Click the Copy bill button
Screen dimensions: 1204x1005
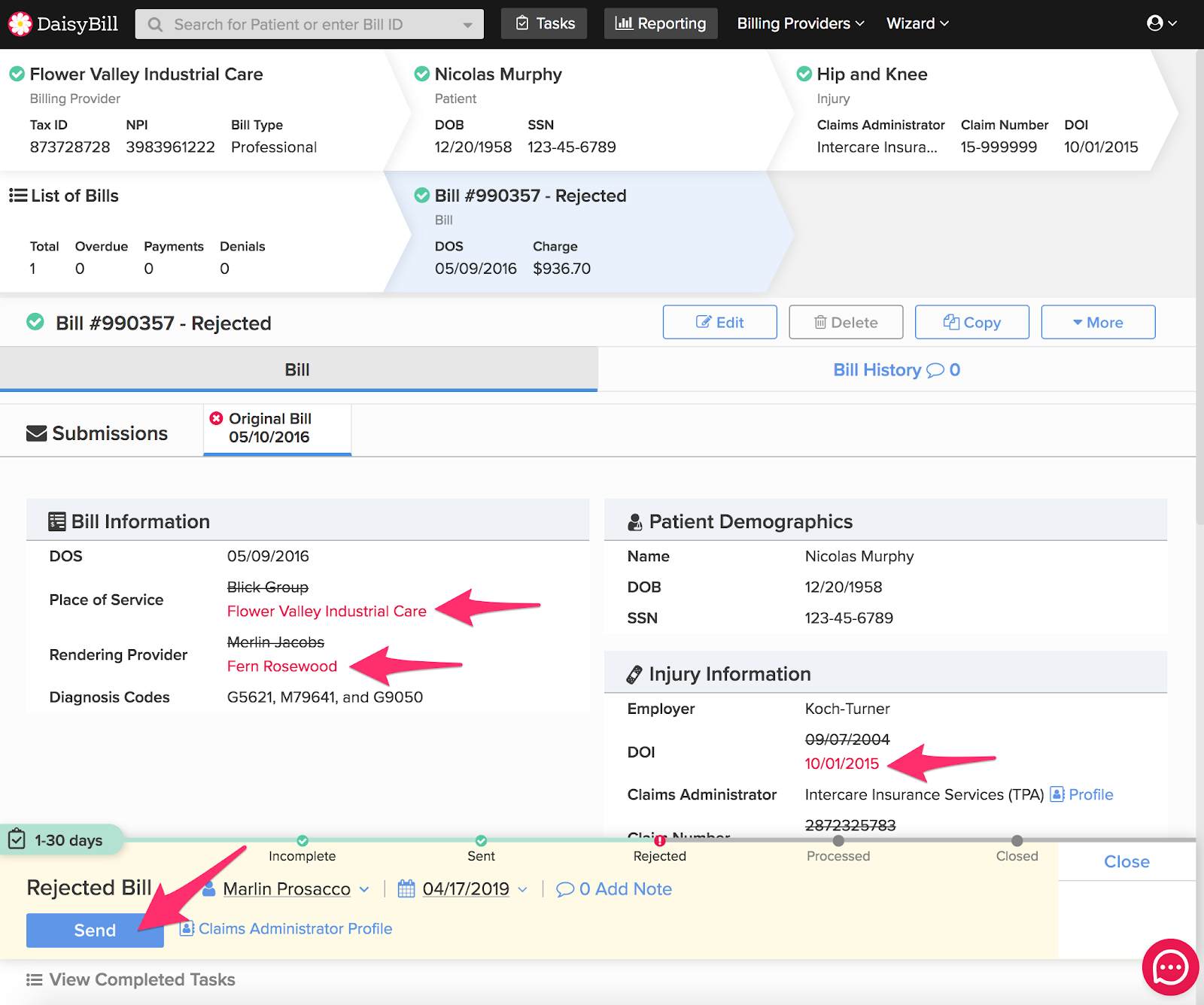pyautogui.click(x=971, y=322)
